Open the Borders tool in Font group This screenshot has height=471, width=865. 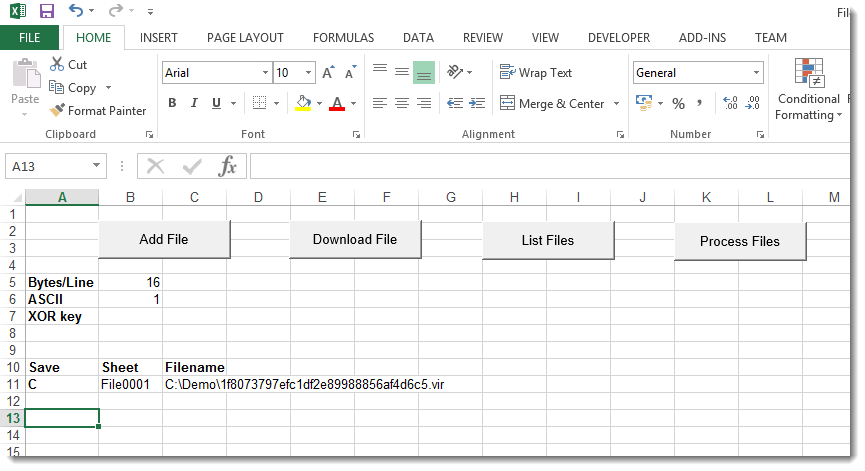pos(260,103)
